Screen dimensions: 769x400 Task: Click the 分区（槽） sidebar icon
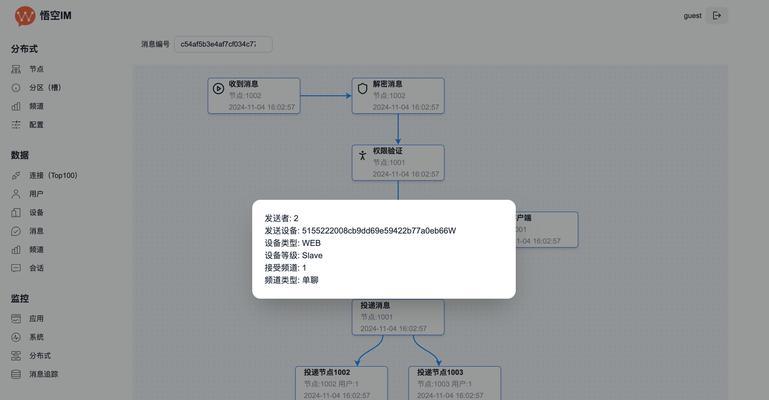[16, 88]
